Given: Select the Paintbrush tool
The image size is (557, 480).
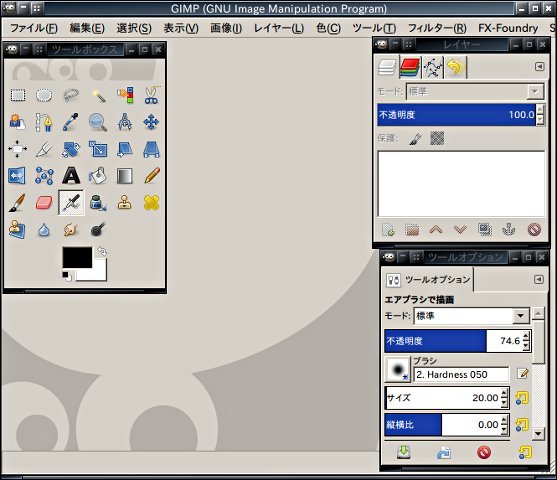Looking at the screenshot, I should 18,203.
